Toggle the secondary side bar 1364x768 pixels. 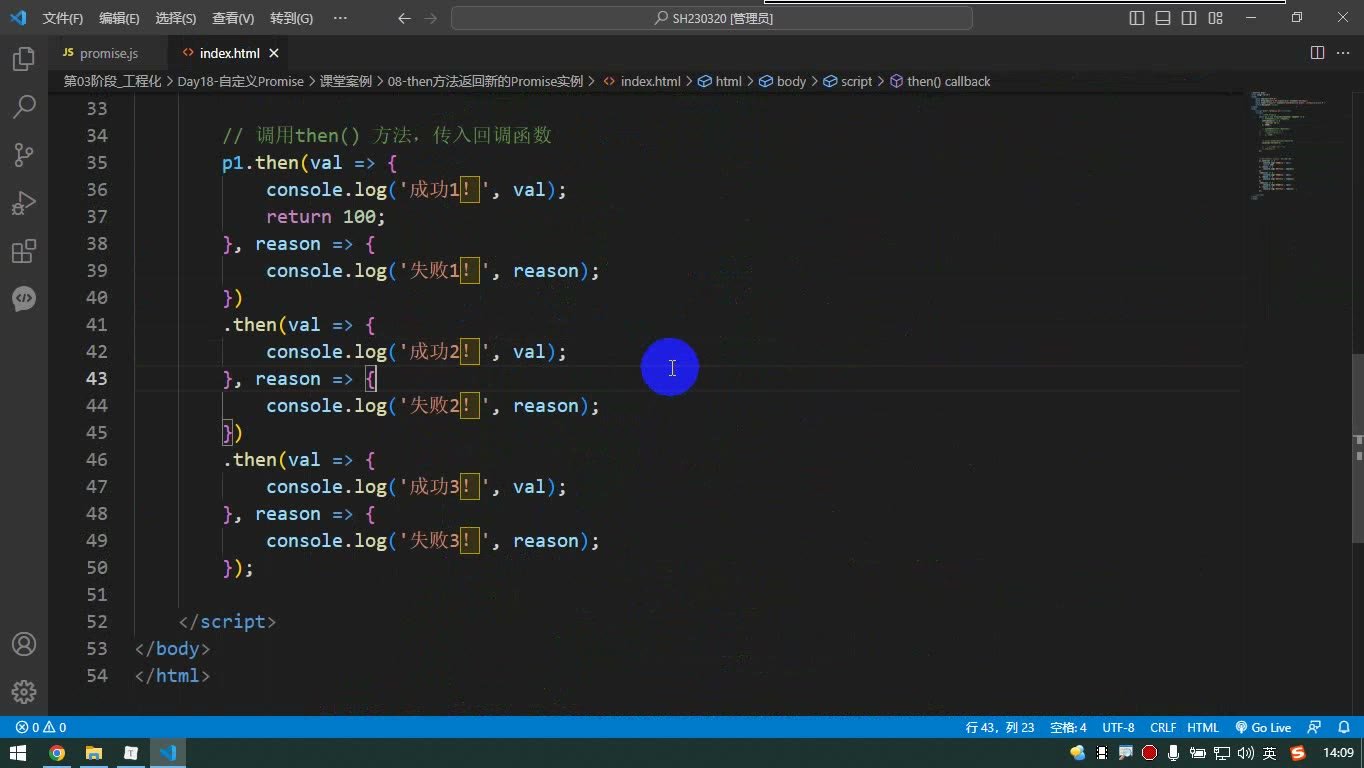1189,18
